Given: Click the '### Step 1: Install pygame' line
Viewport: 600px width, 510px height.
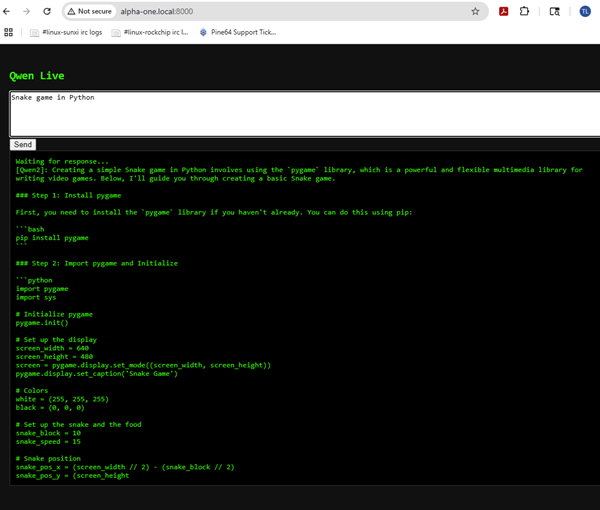Looking at the screenshot, I should (x=68, y=196).
